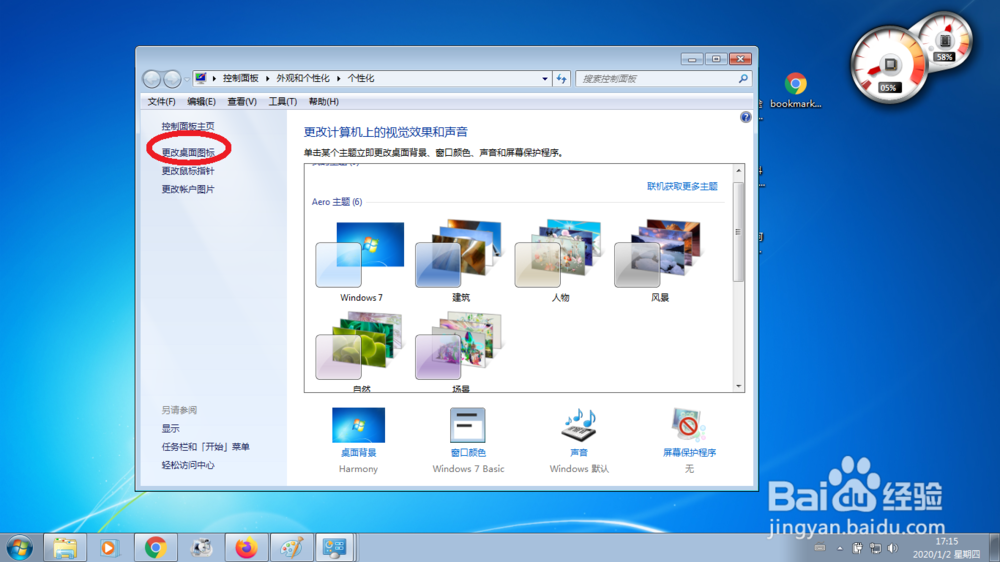The height and width of the screenshot is (562, 1000).
Task: Click the themes list scroll up arrow
Action: point(739,171)
